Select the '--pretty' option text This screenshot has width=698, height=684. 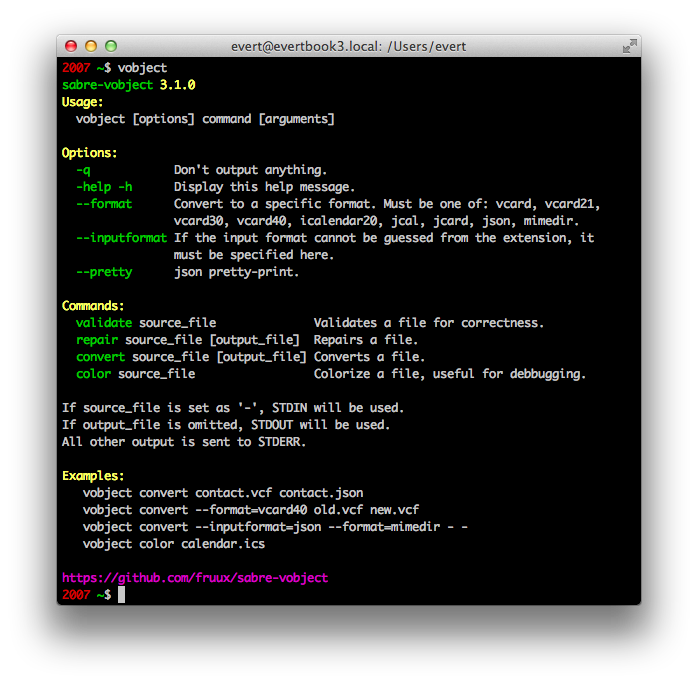(x=104, y=272)
